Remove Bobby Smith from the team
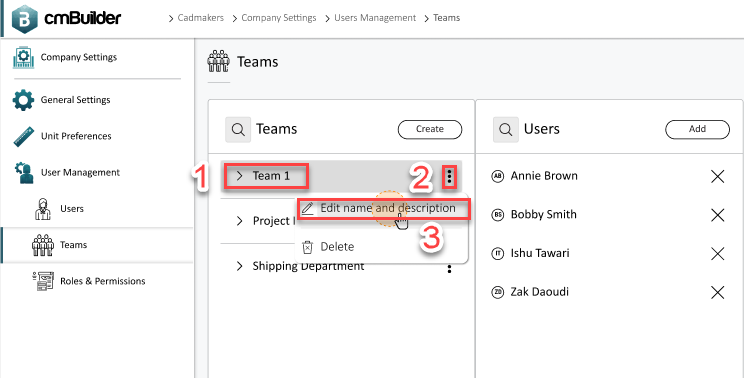This screenshot has height=378, width=744. [x=717, y=215]
